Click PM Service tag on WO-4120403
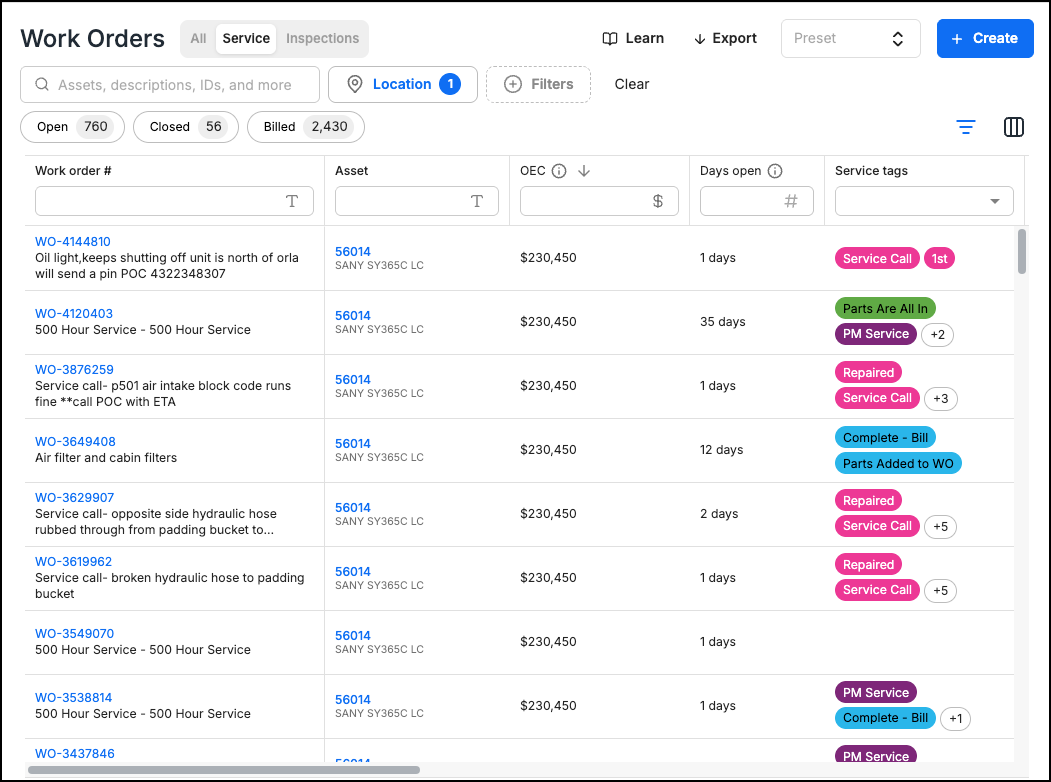 coord(875,334)
